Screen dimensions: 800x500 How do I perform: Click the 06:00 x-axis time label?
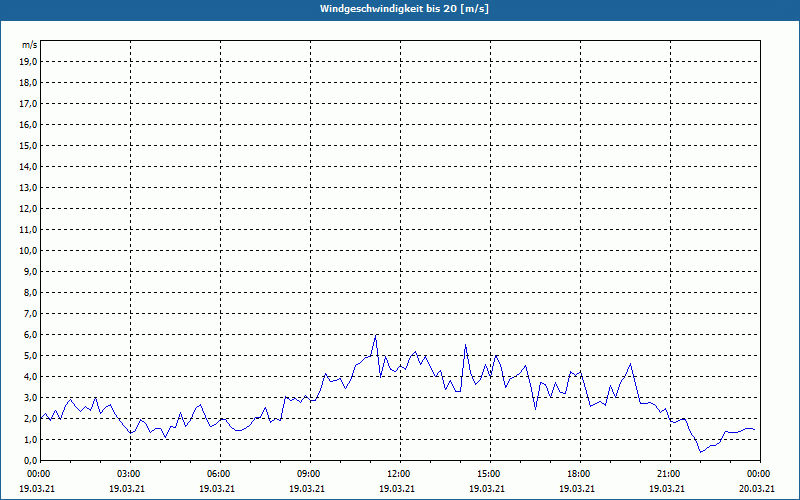(219, 474)
